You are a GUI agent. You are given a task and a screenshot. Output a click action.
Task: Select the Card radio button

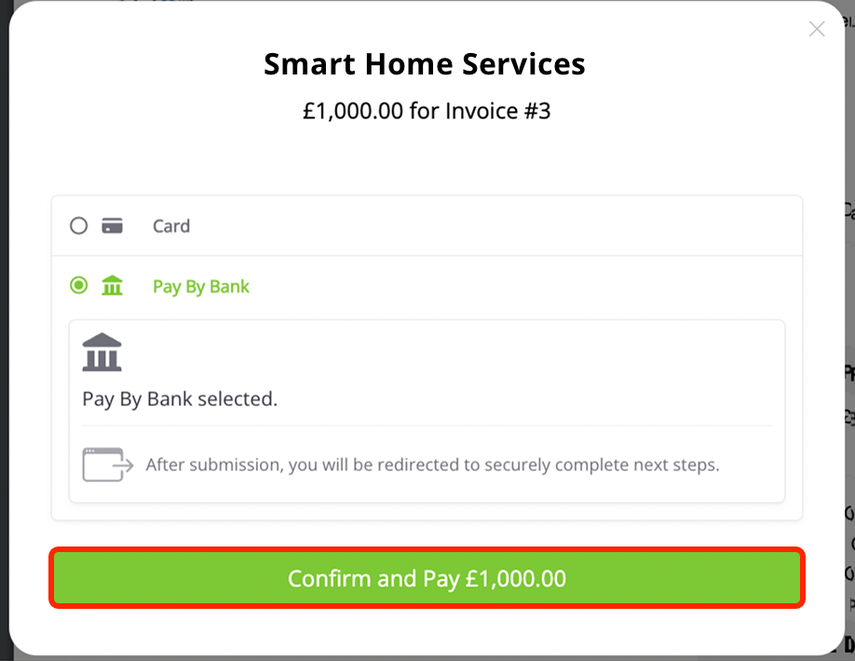79,226
